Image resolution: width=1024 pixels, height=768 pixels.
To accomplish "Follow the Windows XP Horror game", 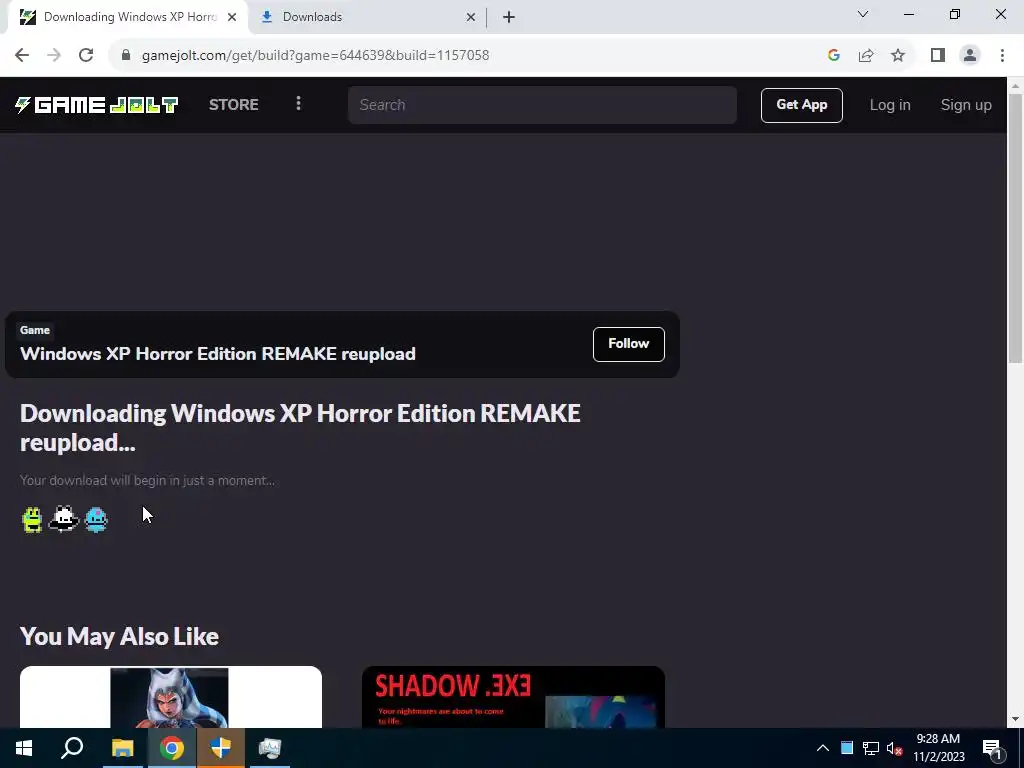I will coord(628,344).
